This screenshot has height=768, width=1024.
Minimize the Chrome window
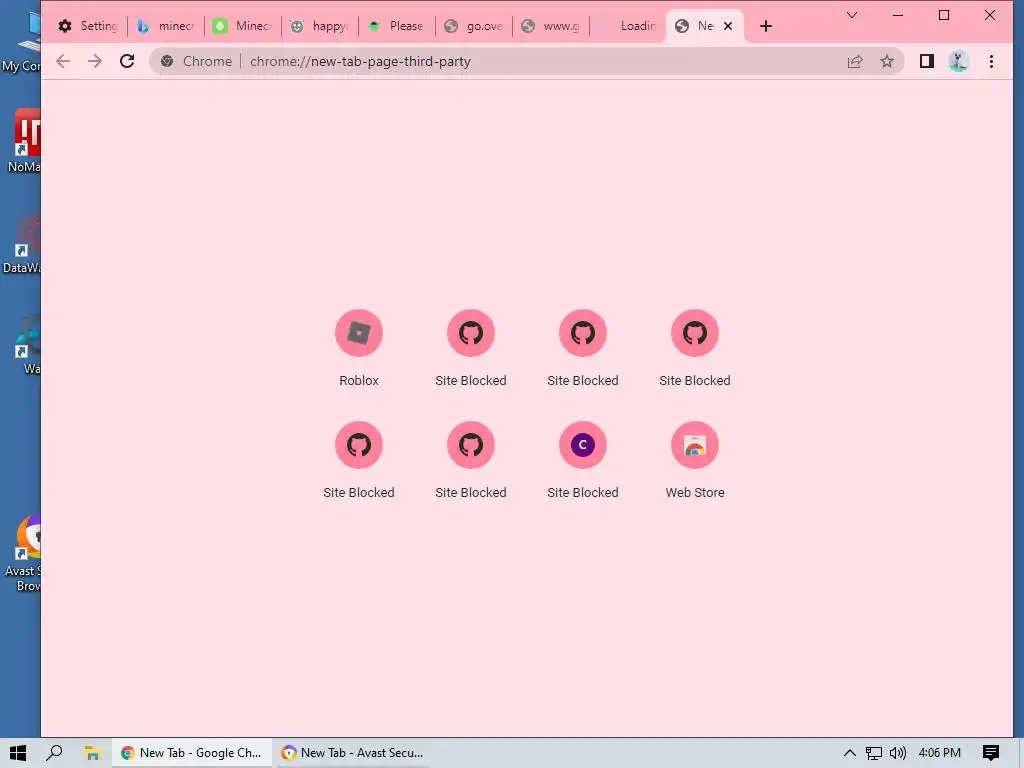(x=898, y=15)
